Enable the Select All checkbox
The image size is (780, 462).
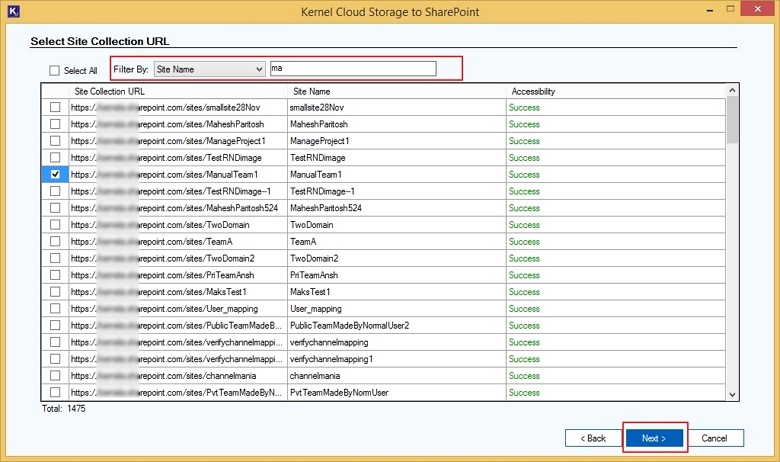54,71
